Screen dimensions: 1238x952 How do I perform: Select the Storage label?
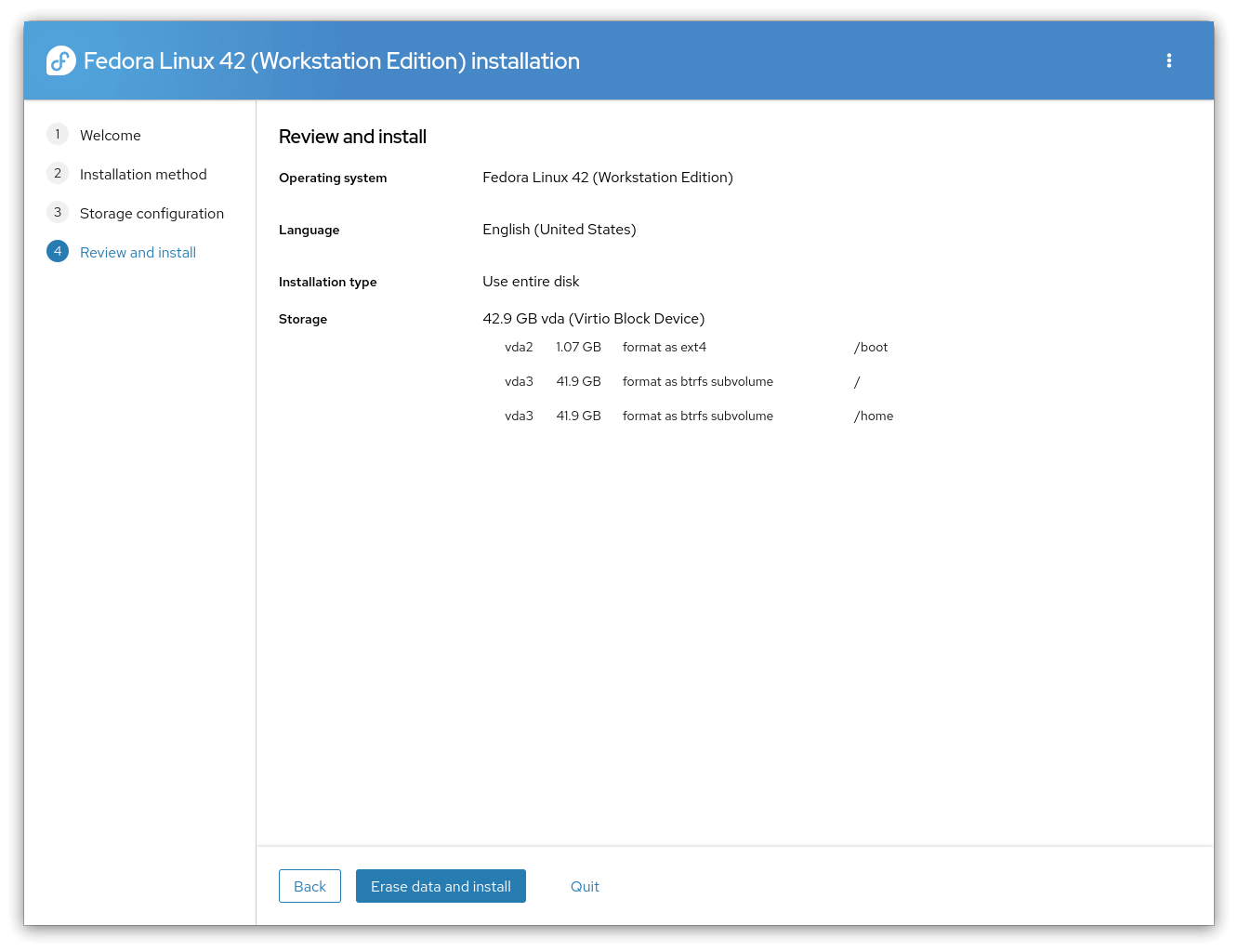pos(303,319)
